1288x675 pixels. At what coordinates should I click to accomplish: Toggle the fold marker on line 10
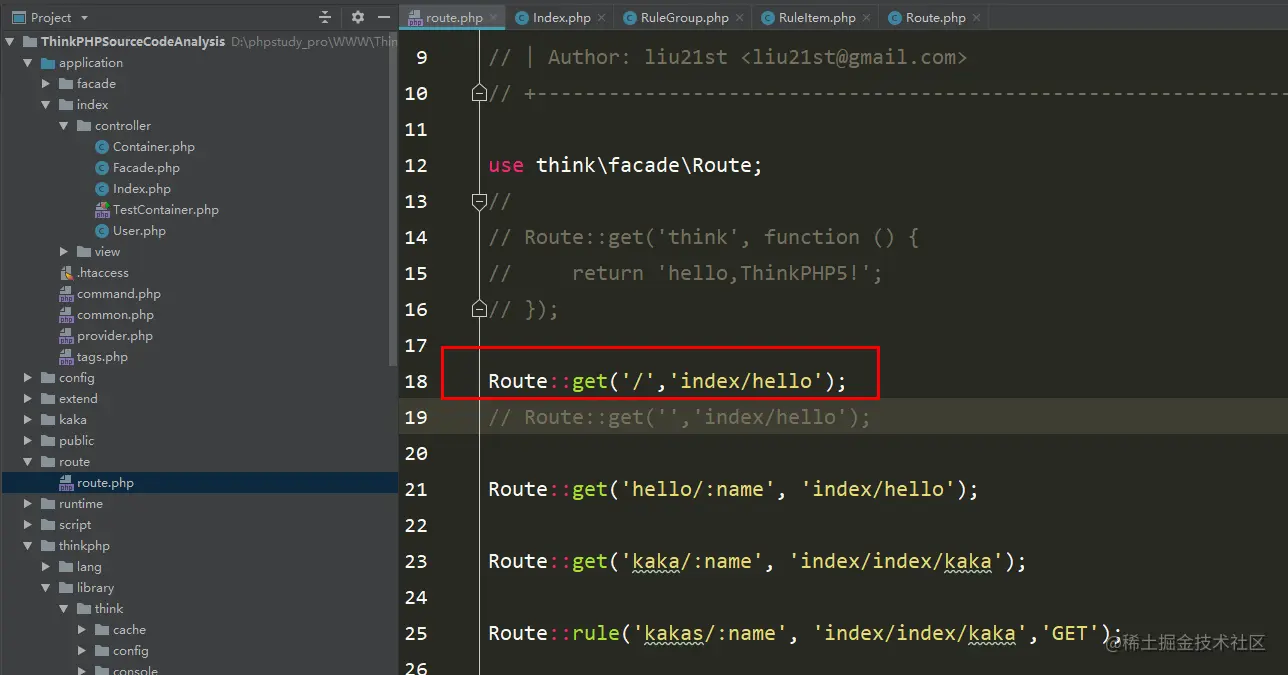pos(479,93)
